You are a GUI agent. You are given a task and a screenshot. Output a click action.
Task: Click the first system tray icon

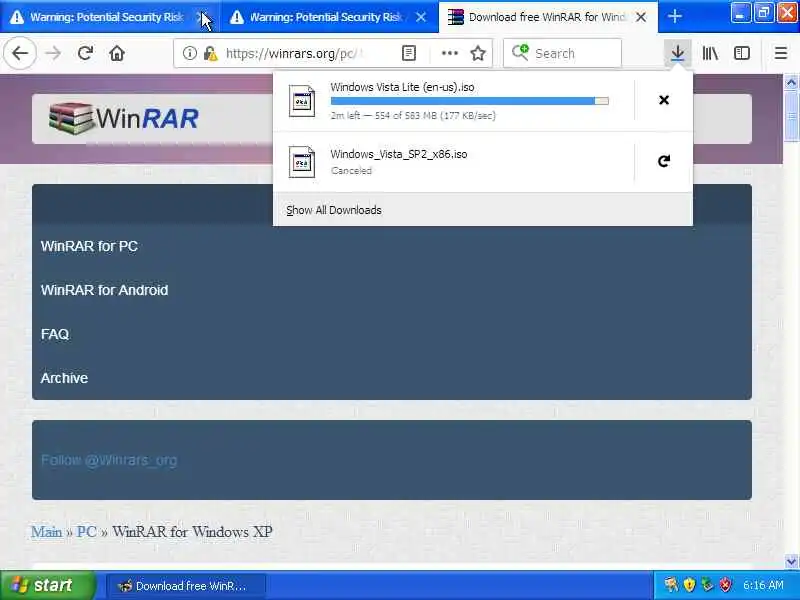coord(671,585)
